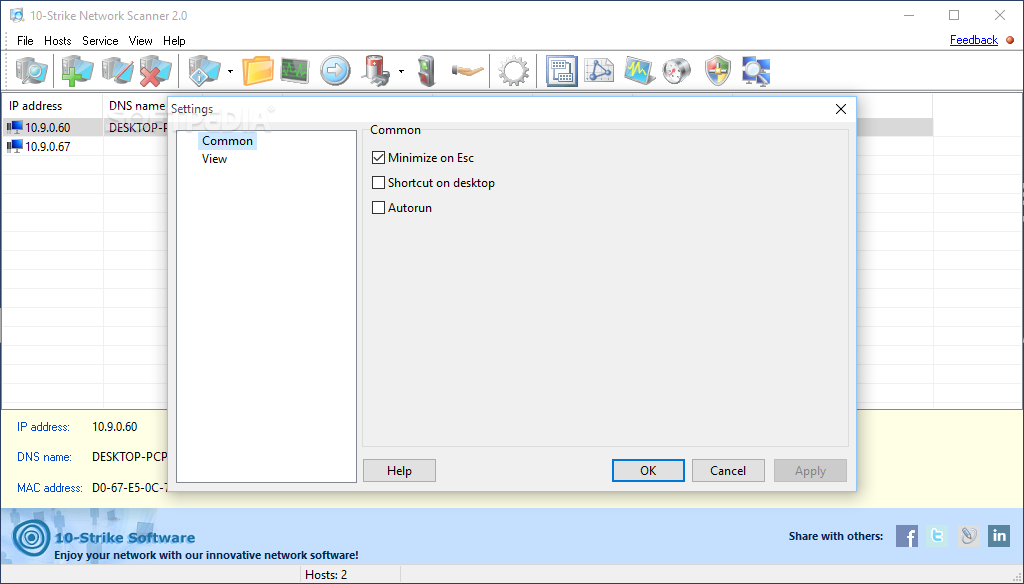The image size is (1024, 584).
Task: Click the blue round arrow icon
Action: pos(335,71)
